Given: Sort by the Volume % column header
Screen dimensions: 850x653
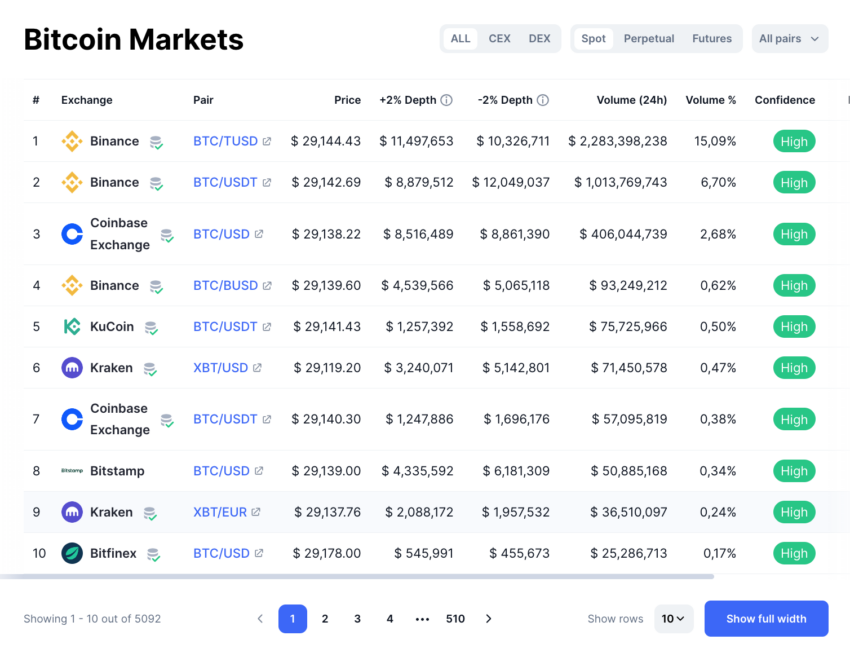Looking at the screenshot, I should (711, 100).
